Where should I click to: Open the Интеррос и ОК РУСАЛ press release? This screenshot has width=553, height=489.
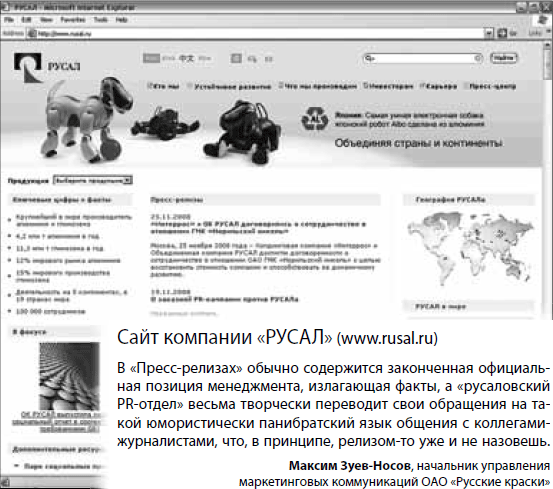pos(258,228)
